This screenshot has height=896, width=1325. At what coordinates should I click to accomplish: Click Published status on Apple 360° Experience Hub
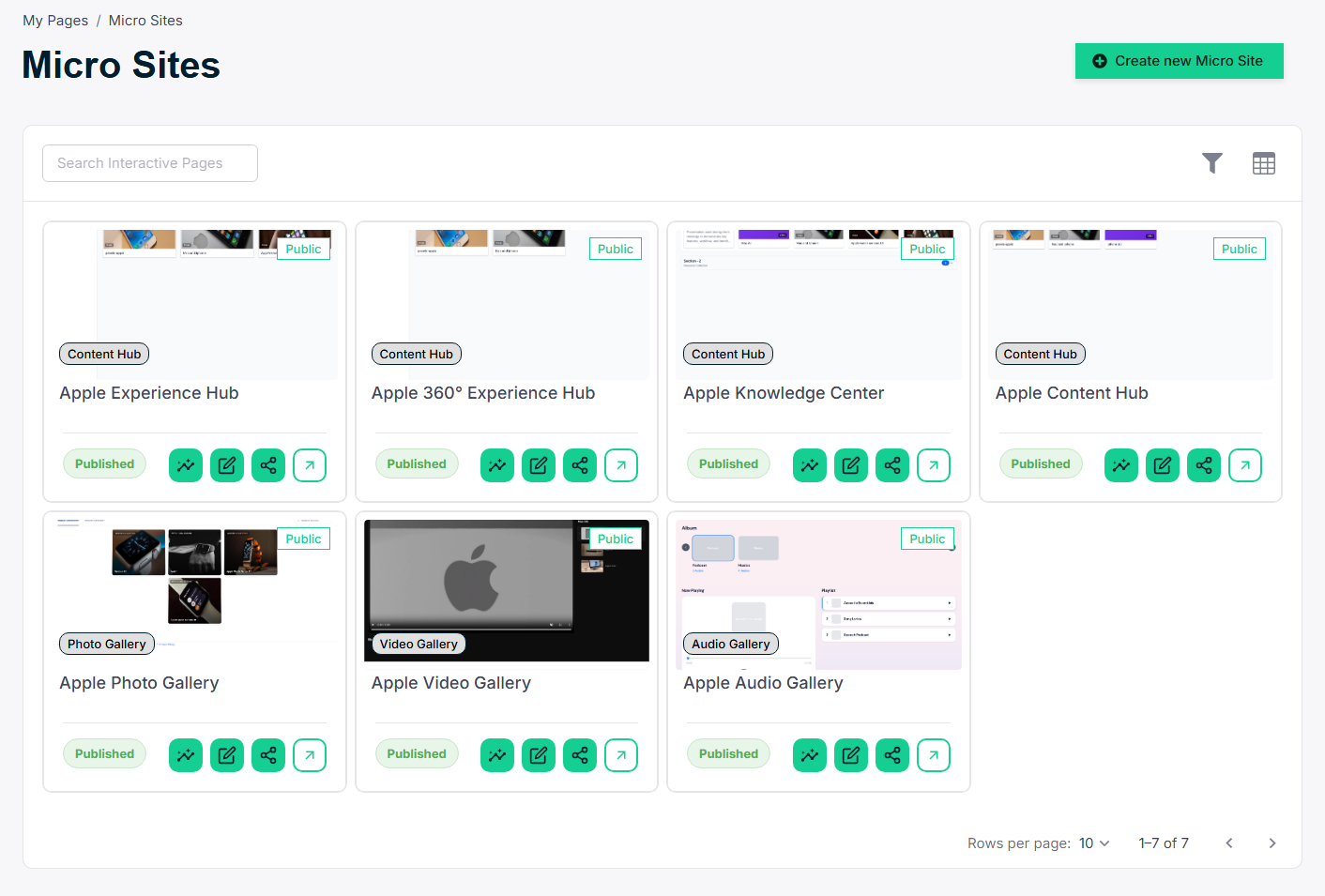(x=417, y=464)
